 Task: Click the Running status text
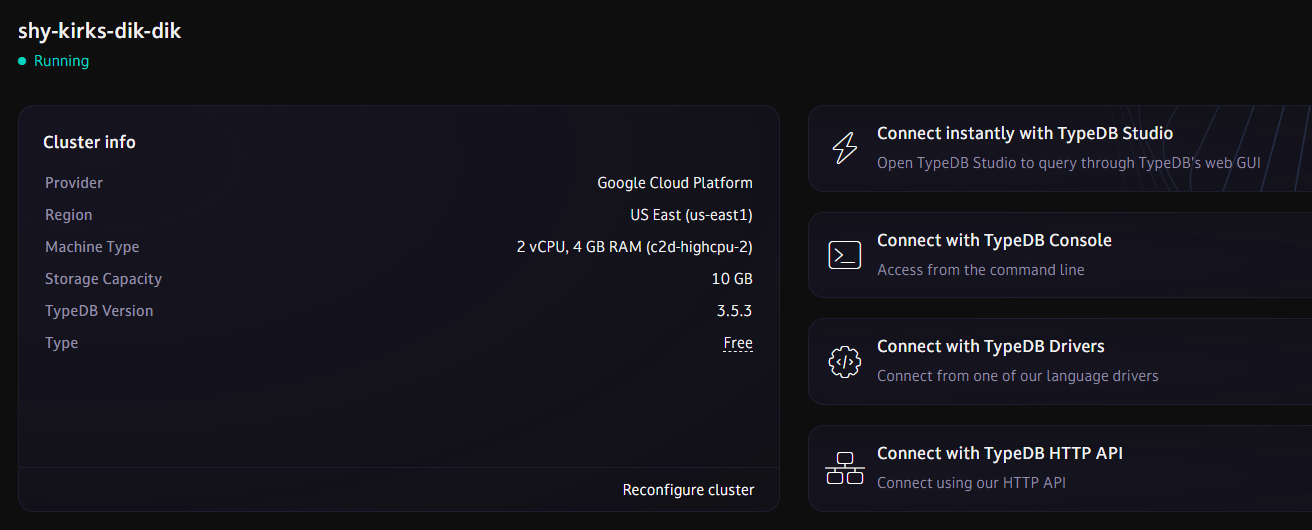click(61, 61)
